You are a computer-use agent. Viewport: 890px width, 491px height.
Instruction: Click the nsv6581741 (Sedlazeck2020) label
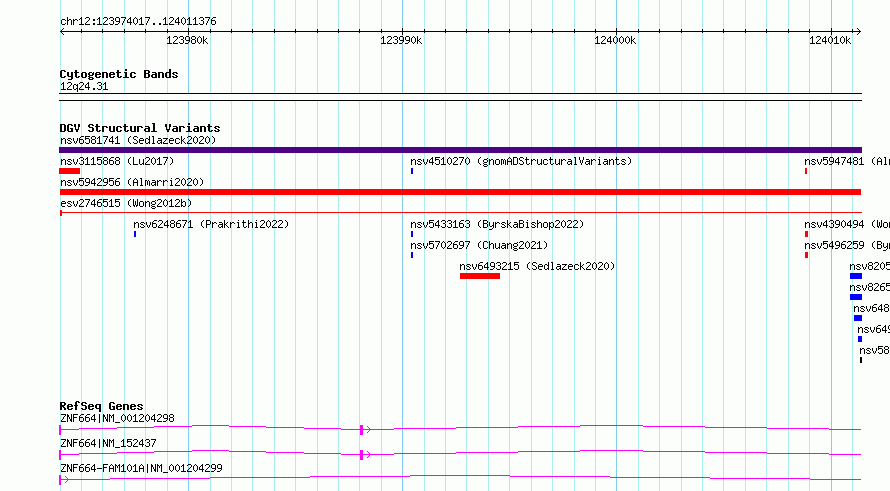tap(138, 140)
